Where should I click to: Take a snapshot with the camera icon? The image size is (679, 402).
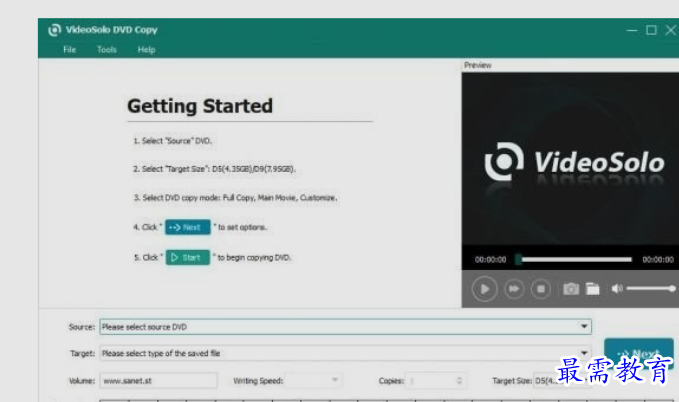click(x=571, y=289)
